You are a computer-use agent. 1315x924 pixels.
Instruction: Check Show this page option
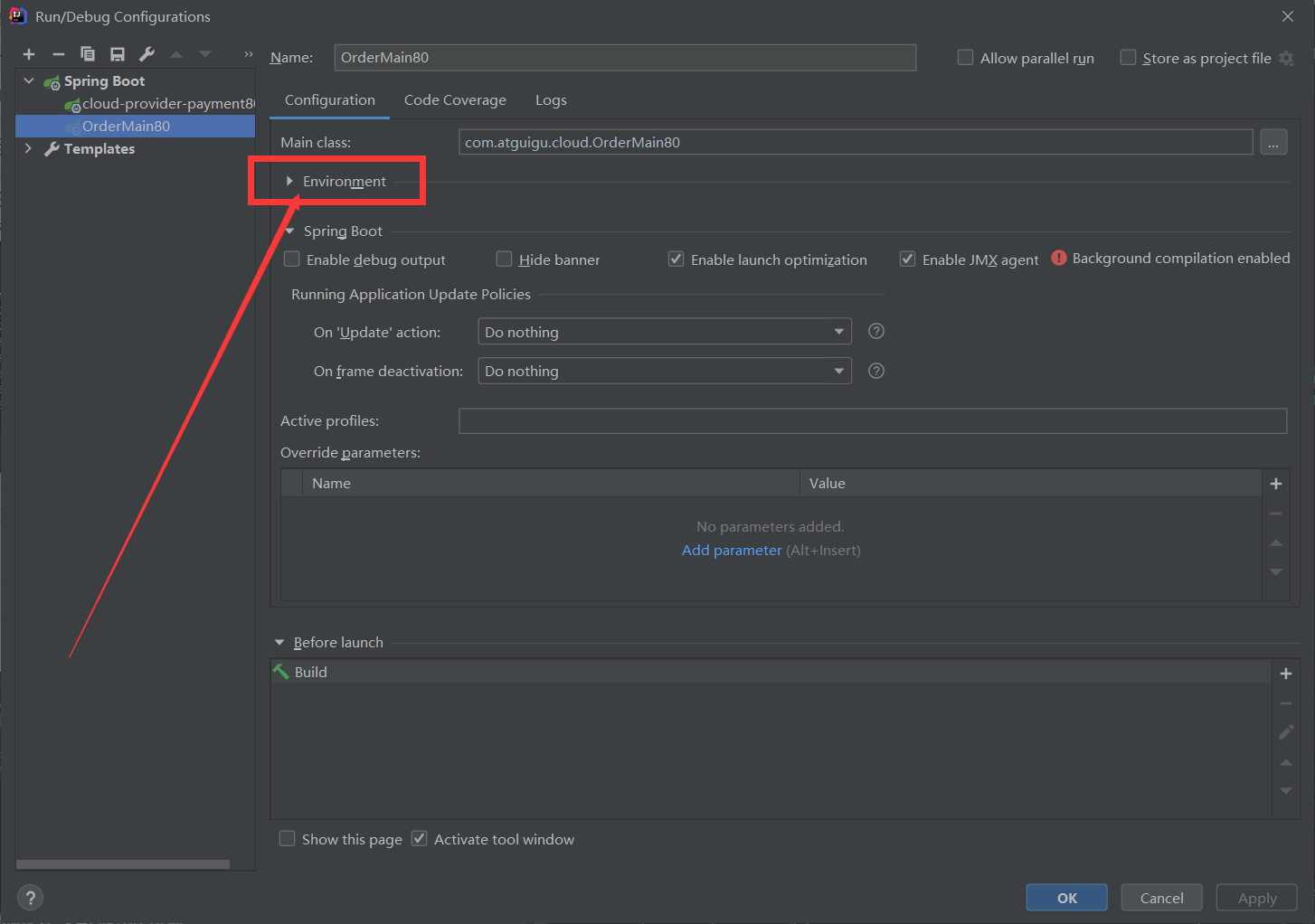tap(288, 839)
